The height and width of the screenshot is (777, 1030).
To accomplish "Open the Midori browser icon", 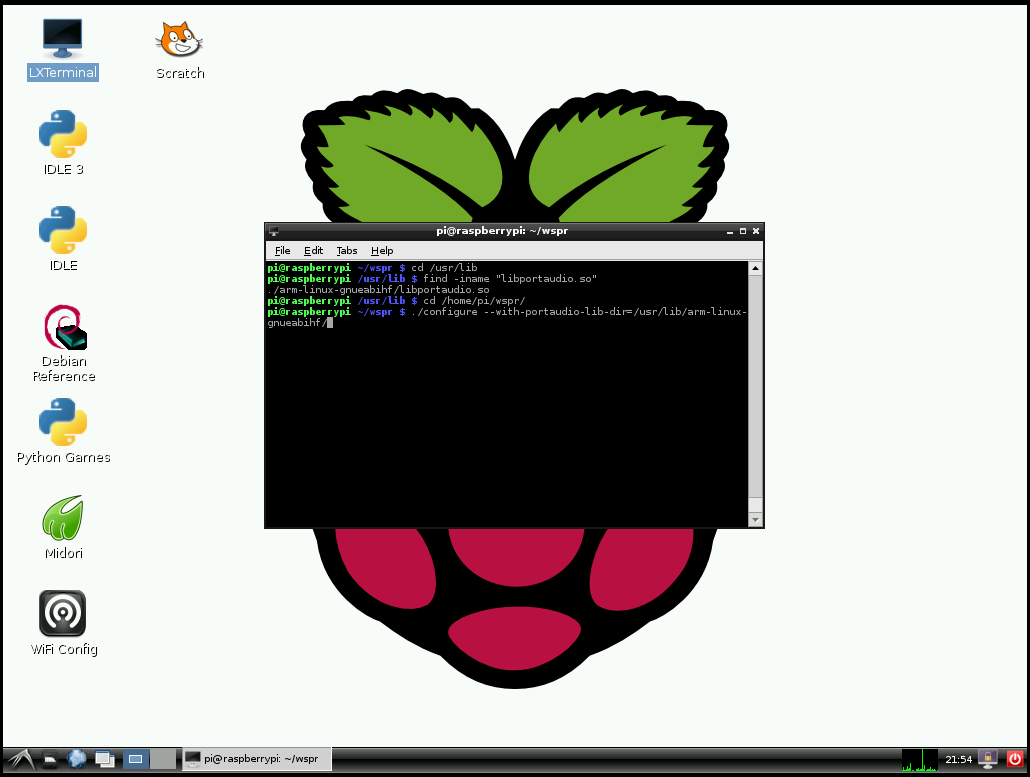I will tap(63, 527).
